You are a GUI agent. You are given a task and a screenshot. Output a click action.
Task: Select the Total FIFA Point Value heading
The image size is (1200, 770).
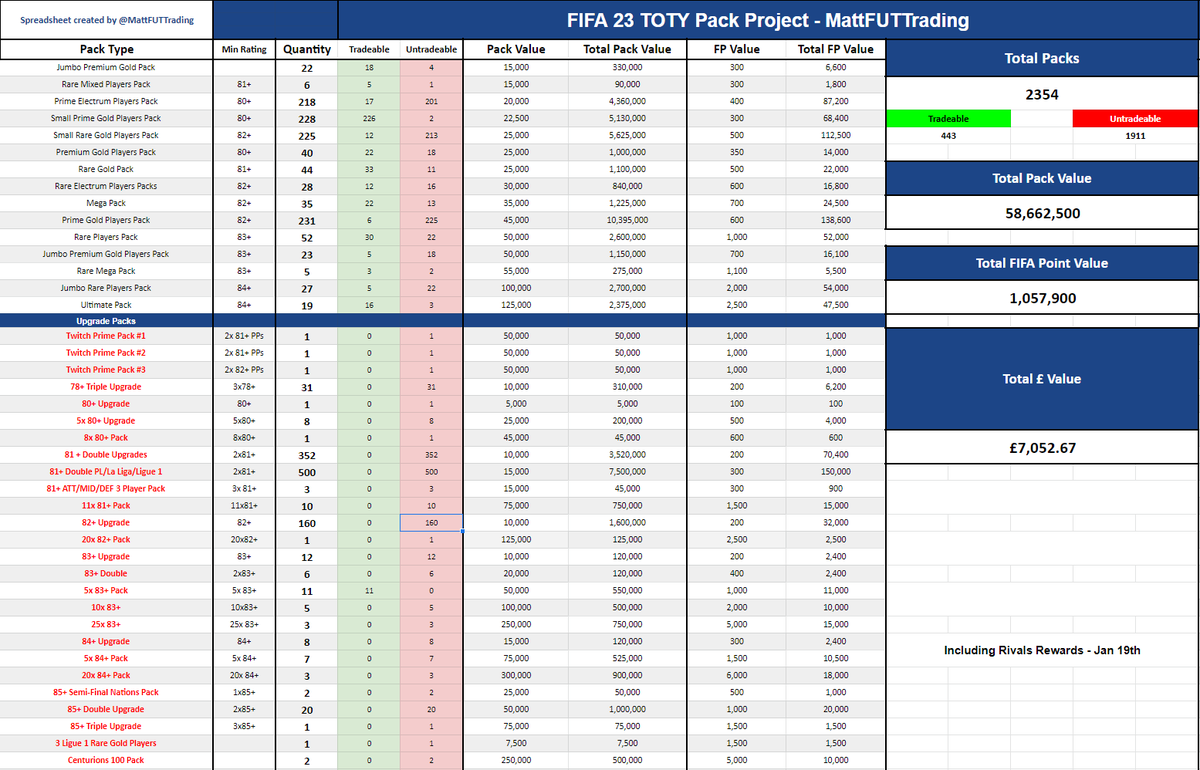click(1042, 264)
